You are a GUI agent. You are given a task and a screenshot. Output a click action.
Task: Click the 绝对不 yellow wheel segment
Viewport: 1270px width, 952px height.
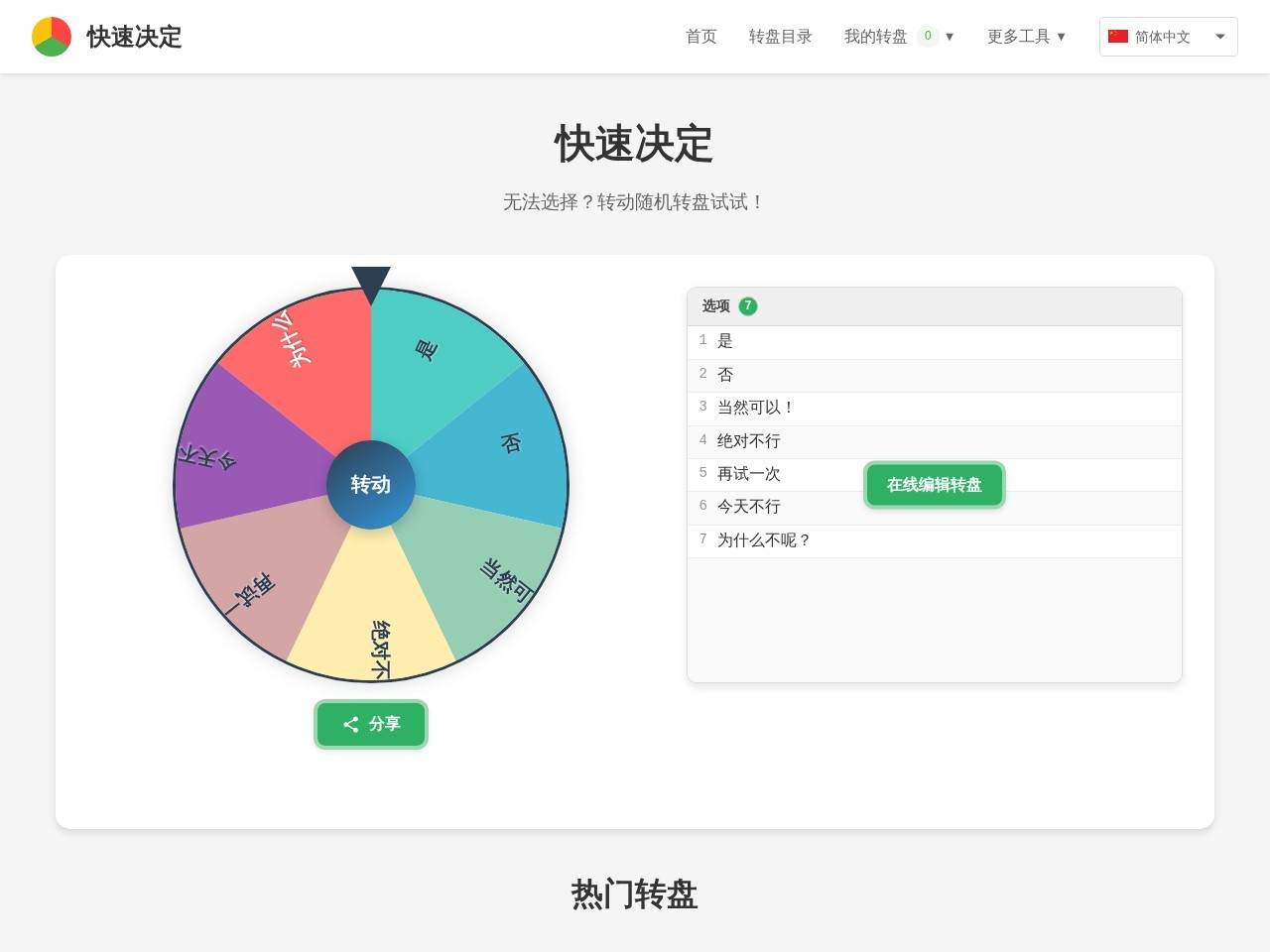click(372, 615)
